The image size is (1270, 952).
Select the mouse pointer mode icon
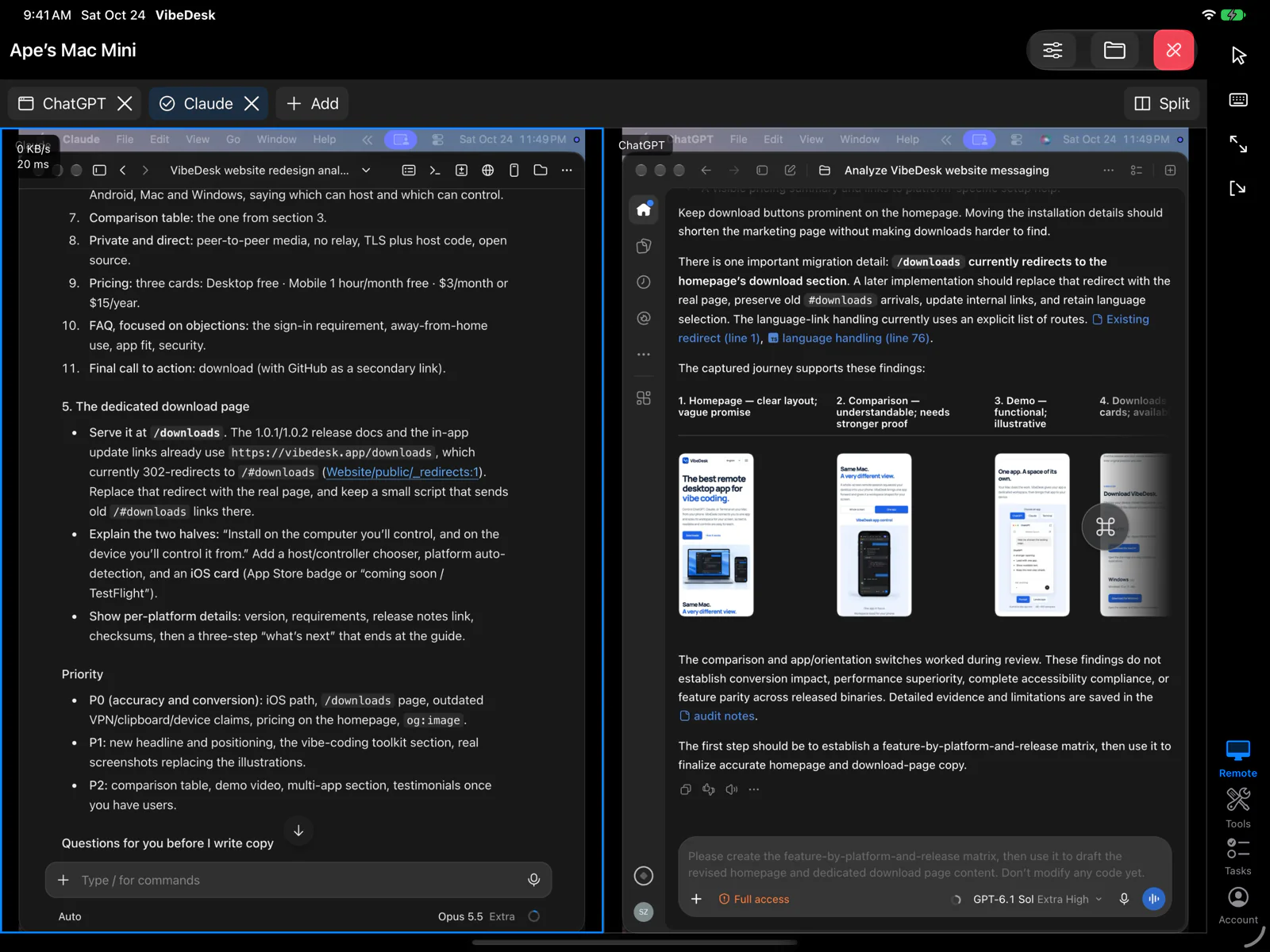tap(1238, 55)
